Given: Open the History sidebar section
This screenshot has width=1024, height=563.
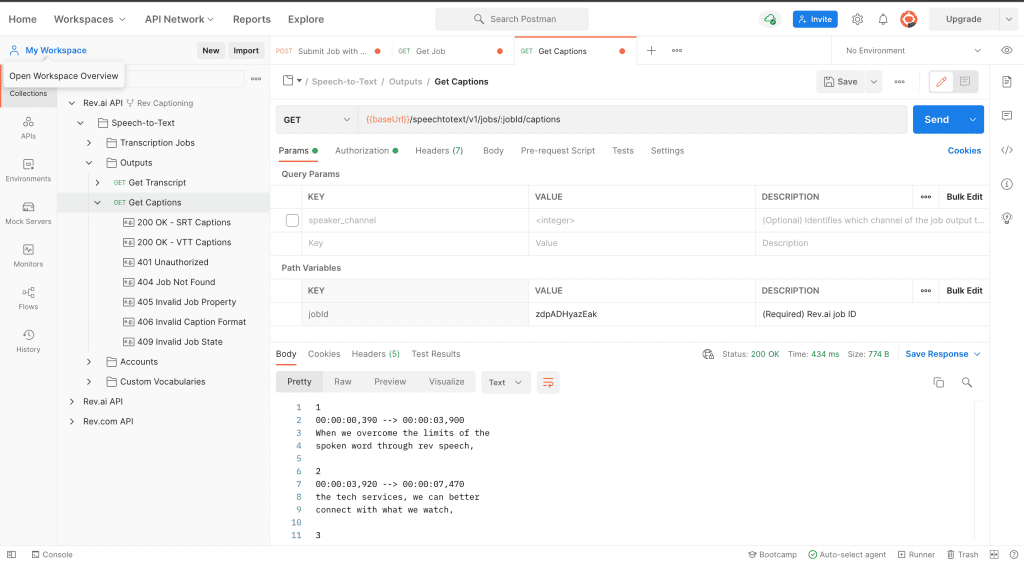Looking at the screenshot, I should pyautogui.click(x=28, y=340).
